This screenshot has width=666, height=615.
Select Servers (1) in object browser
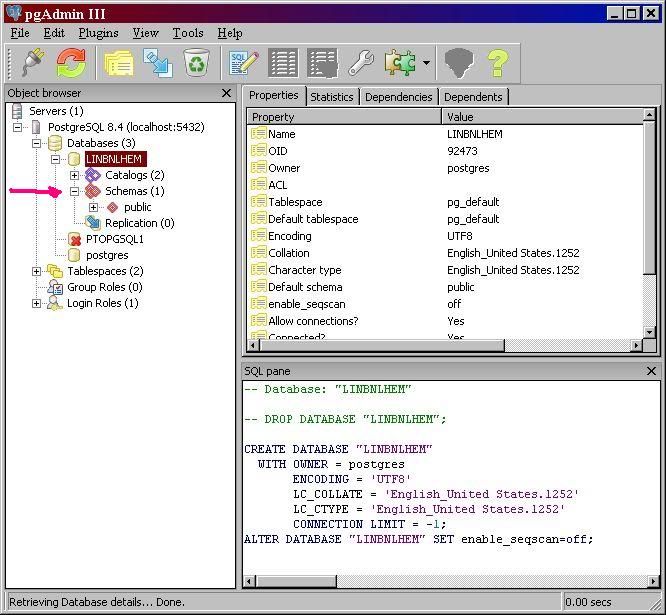[56, 111]
